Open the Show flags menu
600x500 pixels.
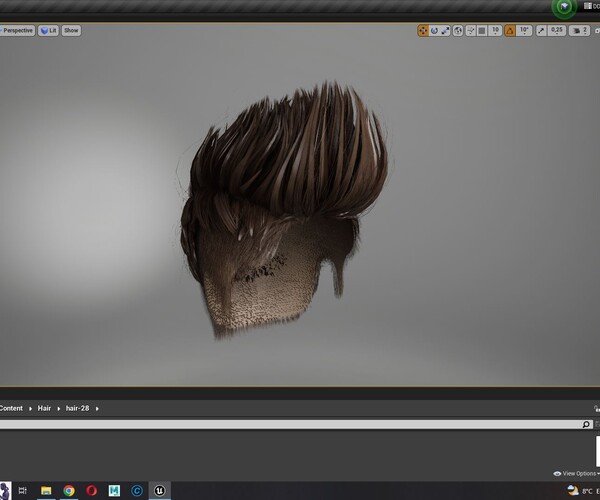pyautogui.click(x=71, y=31)
